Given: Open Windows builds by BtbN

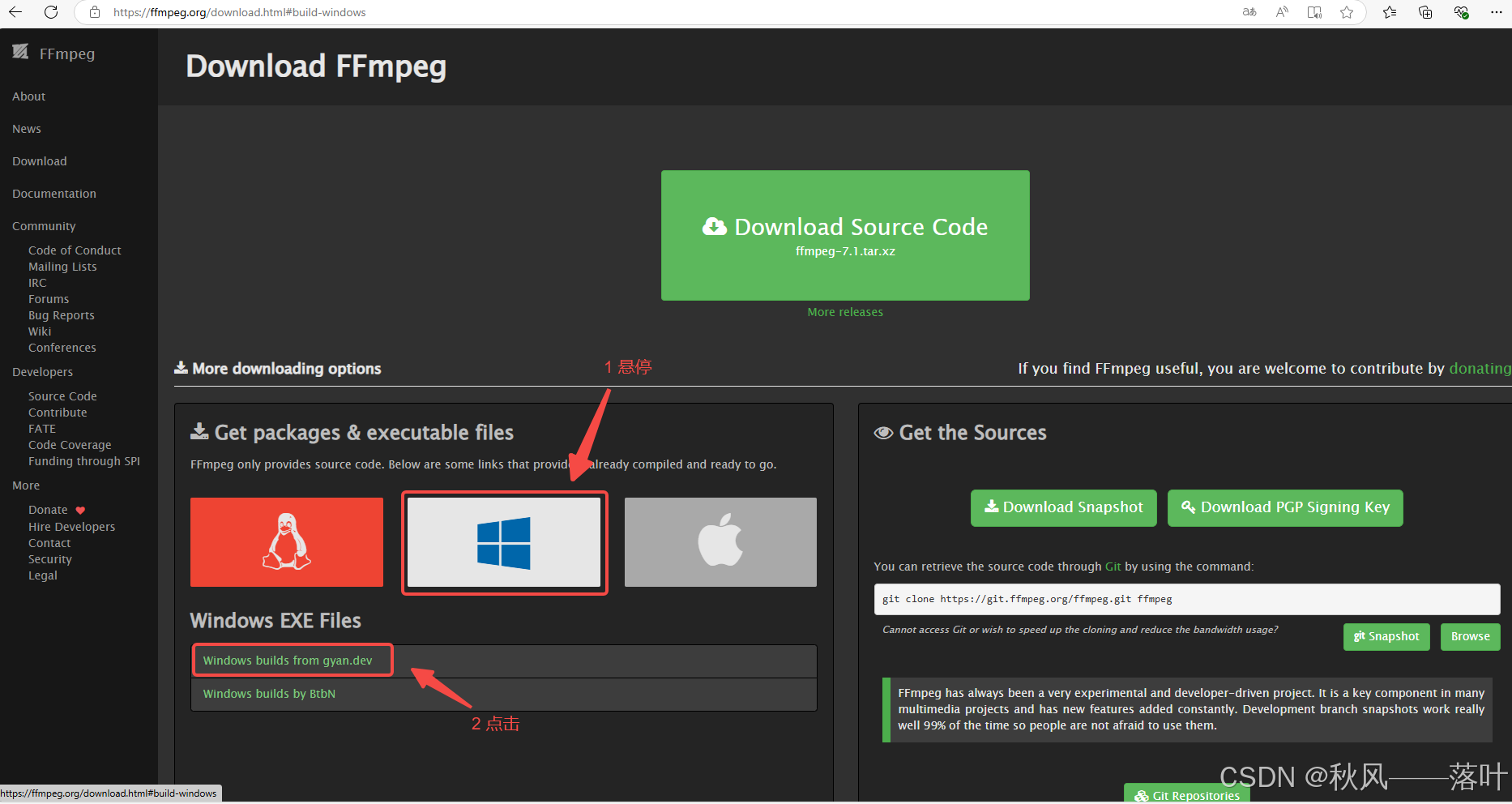Looking at the screenshot, I should [269, 694].
